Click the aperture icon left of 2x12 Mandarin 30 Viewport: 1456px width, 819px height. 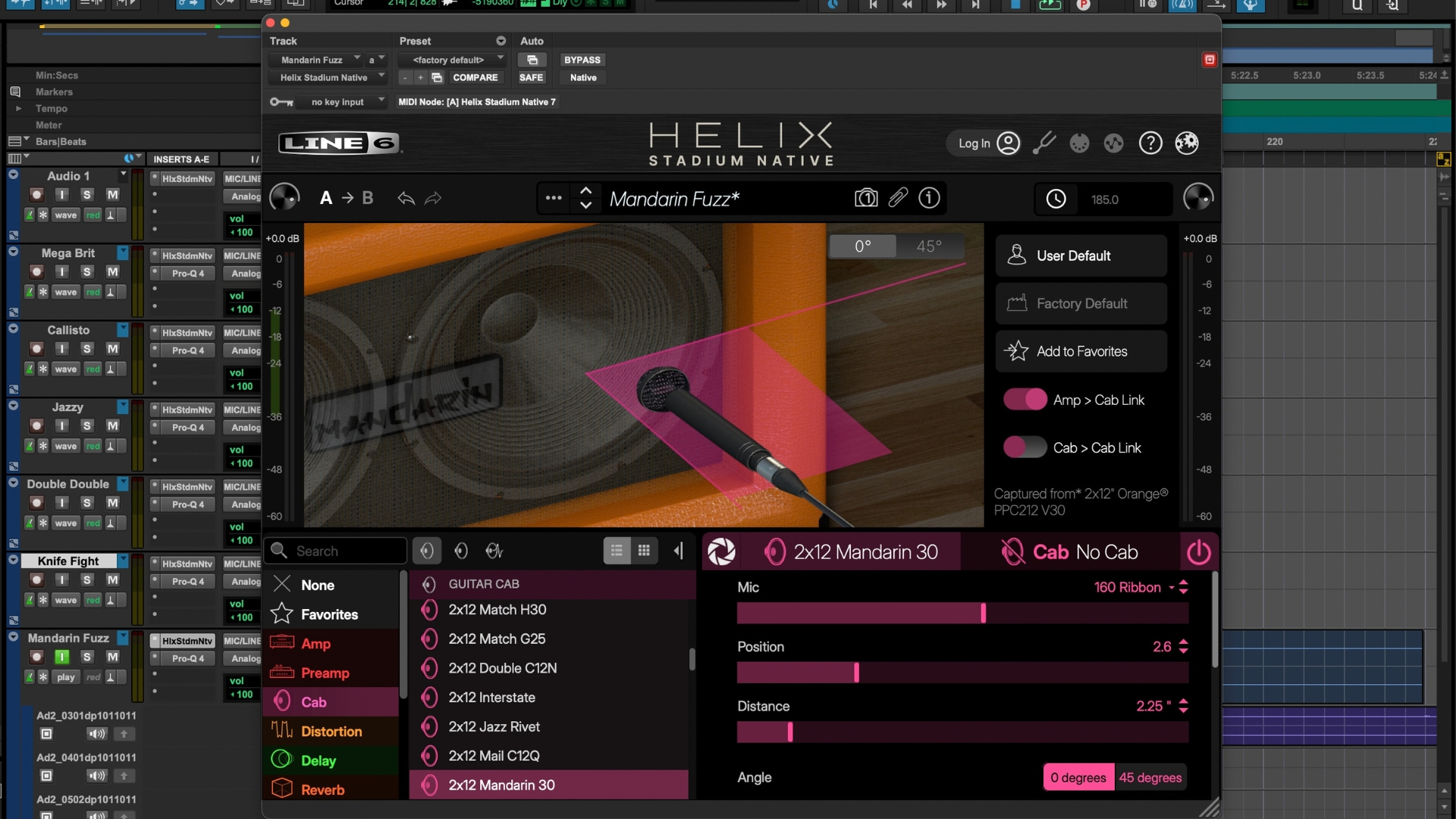721,552
